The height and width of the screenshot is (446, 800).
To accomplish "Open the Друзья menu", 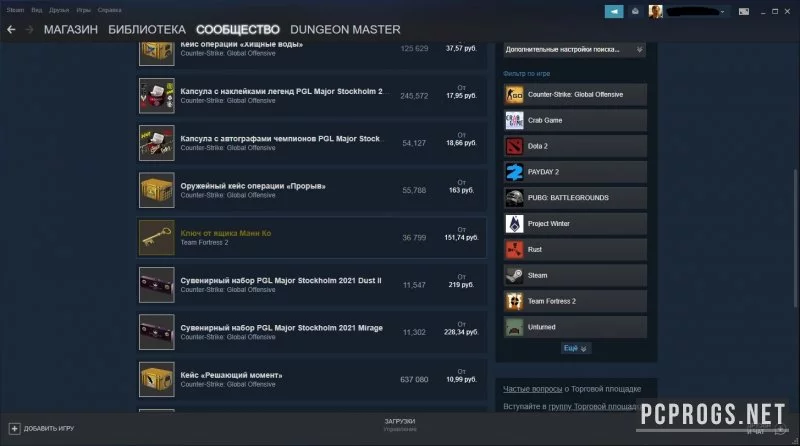I will click(x=59, y=10).
